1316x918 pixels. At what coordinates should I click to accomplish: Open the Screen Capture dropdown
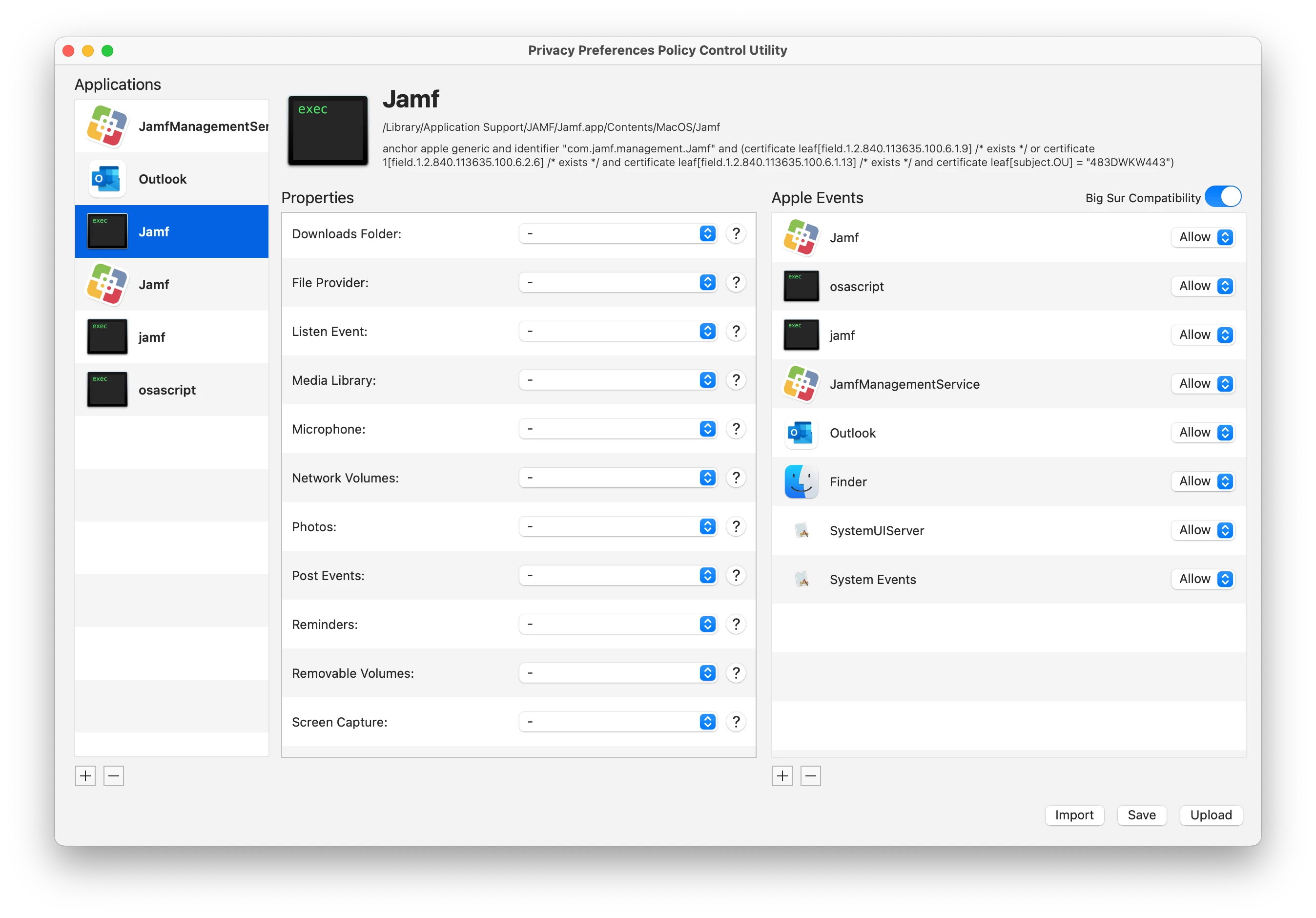tap(618, 721)
